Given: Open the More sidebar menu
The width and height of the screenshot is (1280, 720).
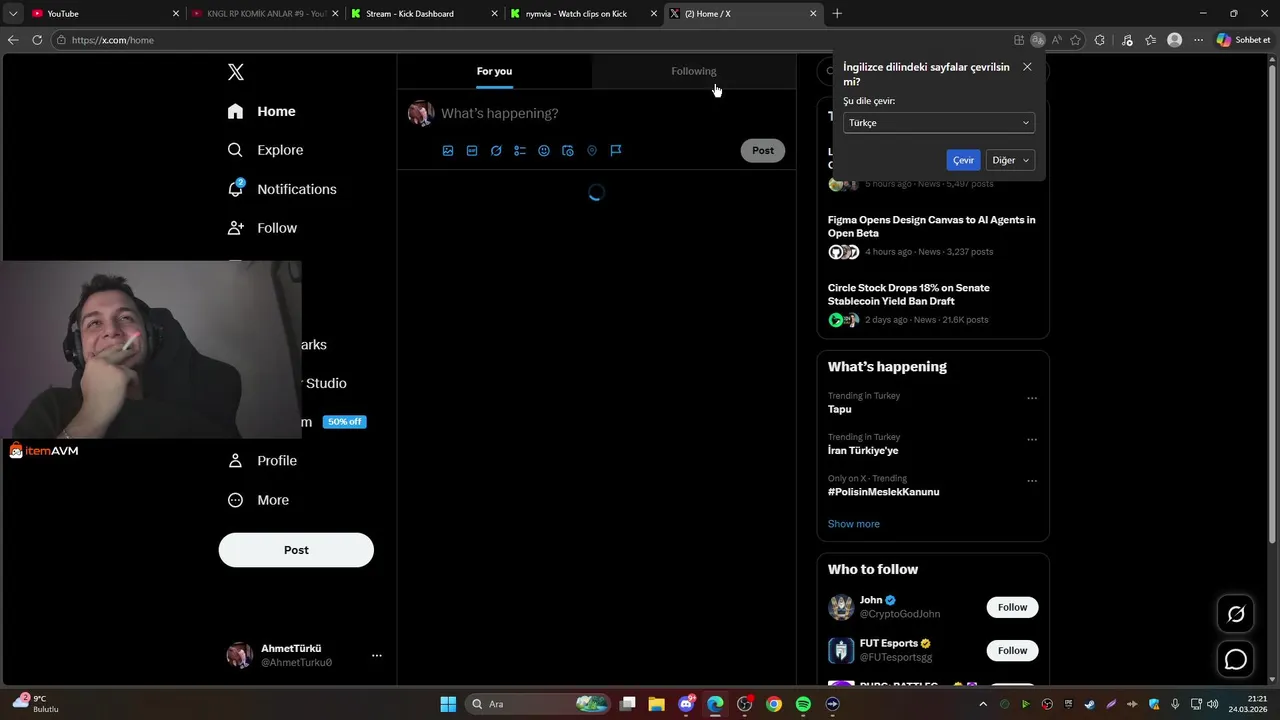Looking at the screenshot, I should (x=258, y=500).
